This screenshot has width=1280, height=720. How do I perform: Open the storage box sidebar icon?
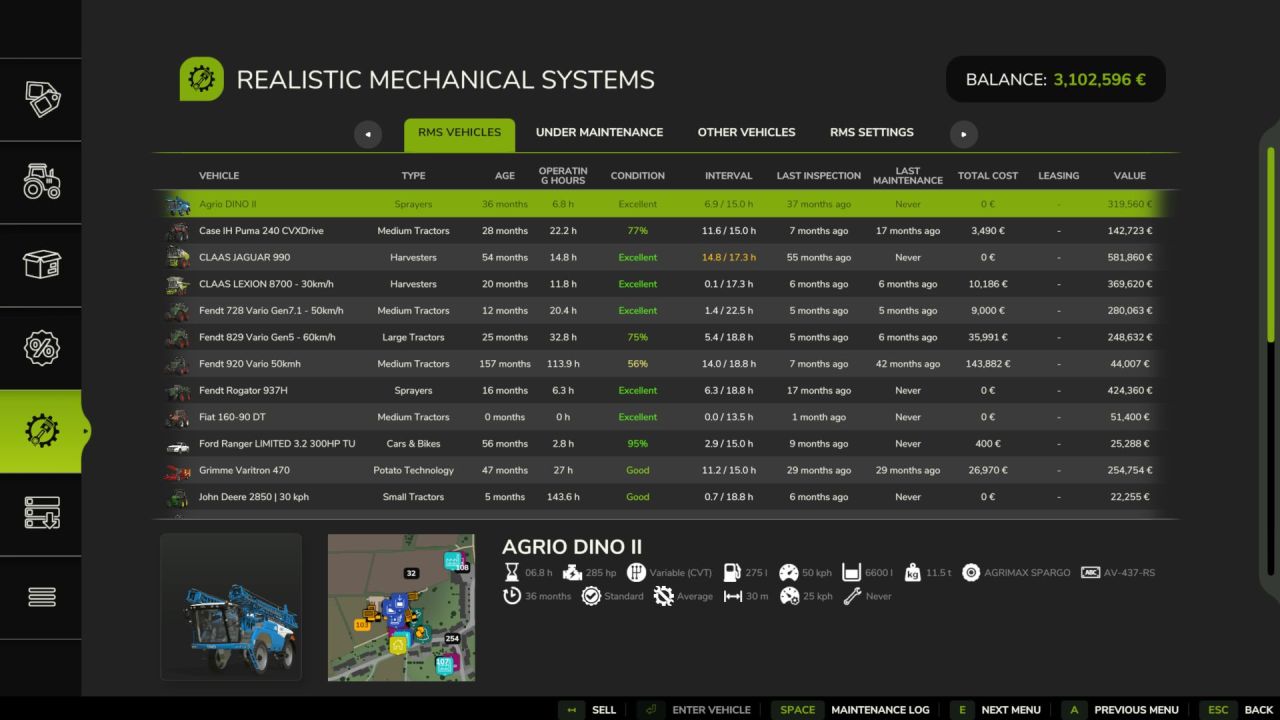click(x=41, y=265)
